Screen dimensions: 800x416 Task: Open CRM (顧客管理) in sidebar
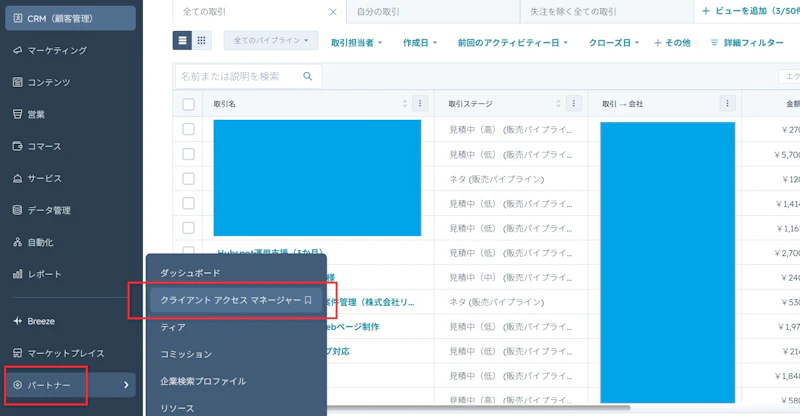(x=70, y=18)
